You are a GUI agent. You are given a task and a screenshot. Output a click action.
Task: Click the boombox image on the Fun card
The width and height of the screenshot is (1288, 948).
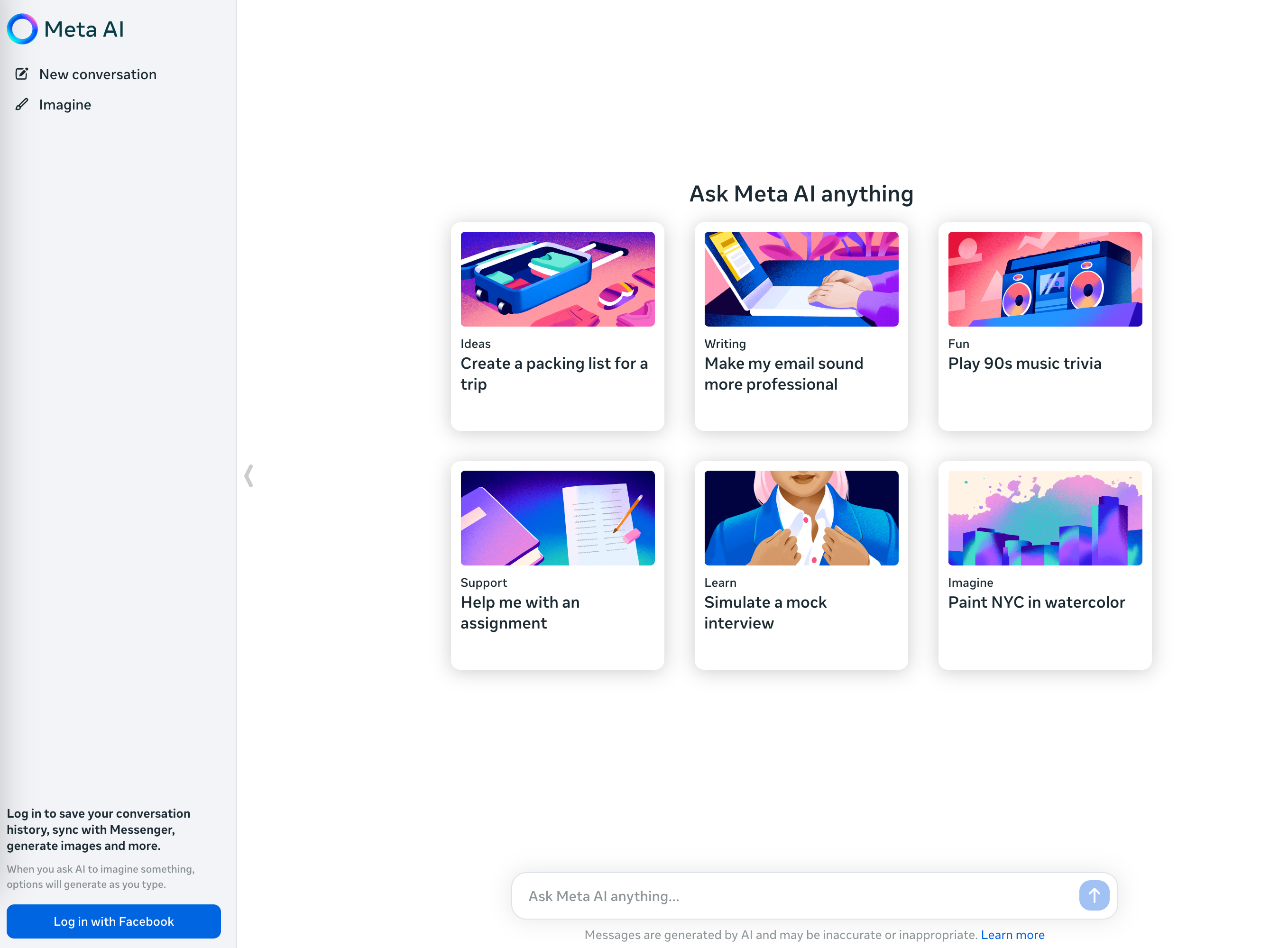(x=1043, y=278)
